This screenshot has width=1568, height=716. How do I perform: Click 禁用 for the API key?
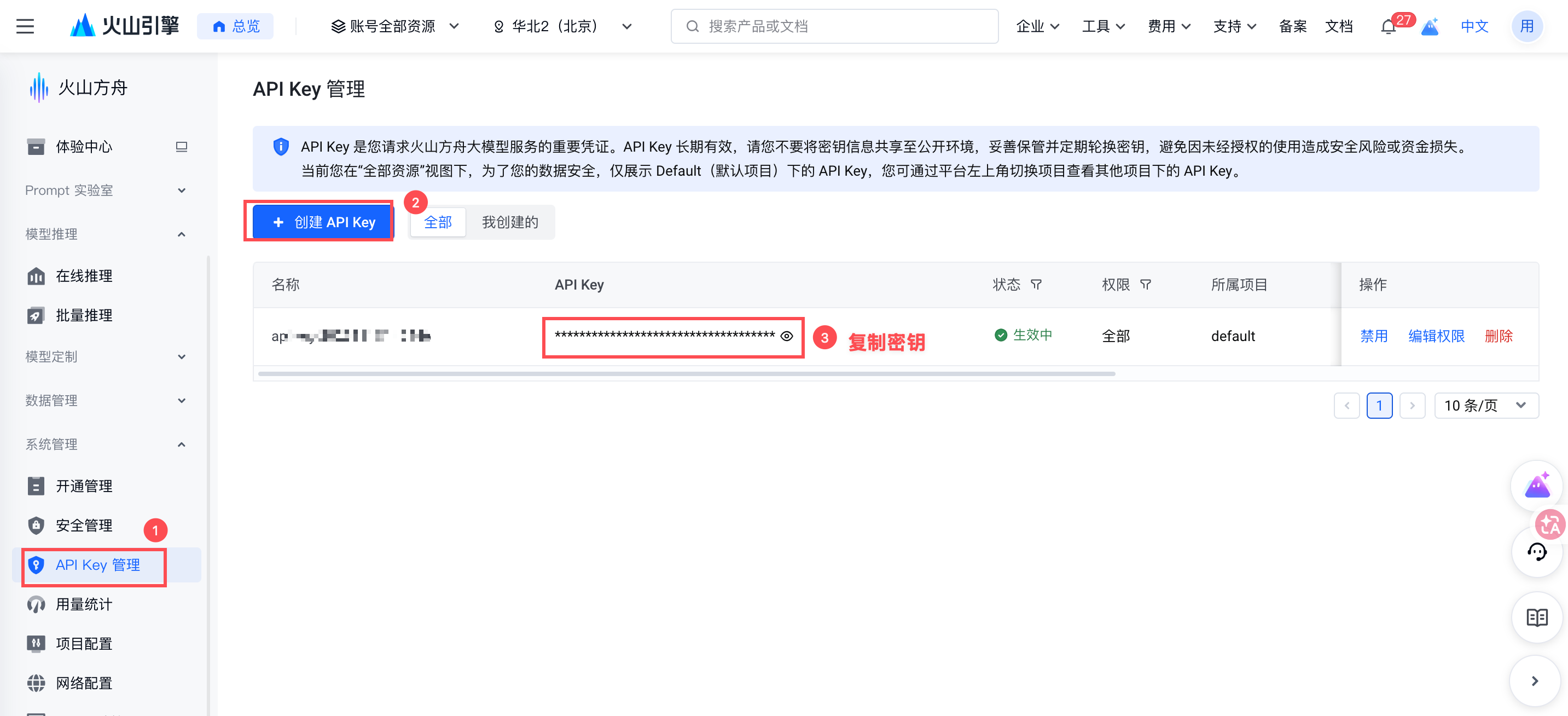pyautogui.click(x=1374, y=336)
